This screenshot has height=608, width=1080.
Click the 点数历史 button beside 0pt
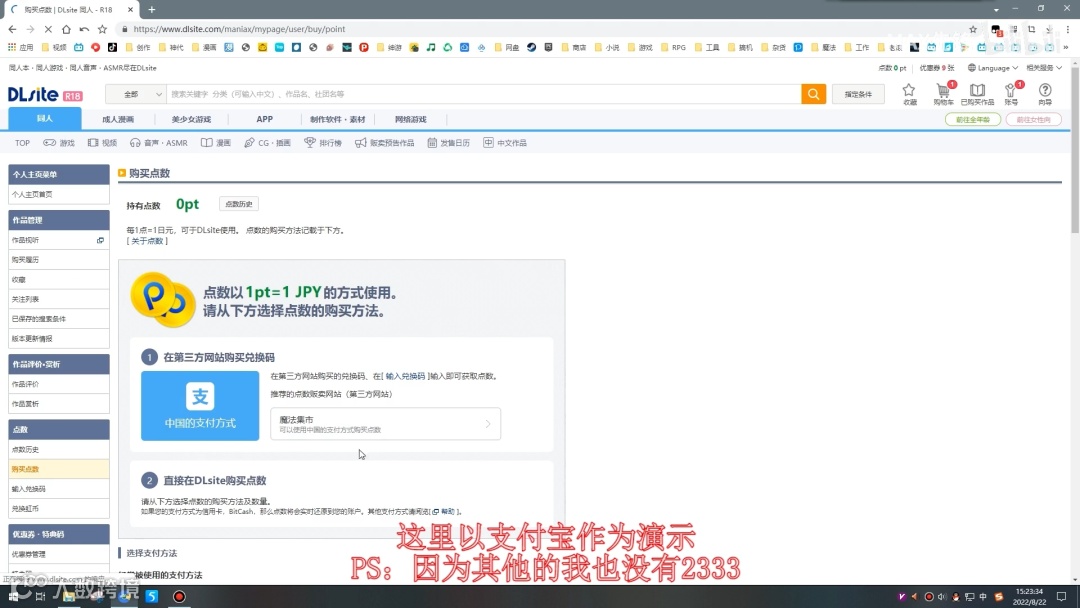tap(239, 204)
